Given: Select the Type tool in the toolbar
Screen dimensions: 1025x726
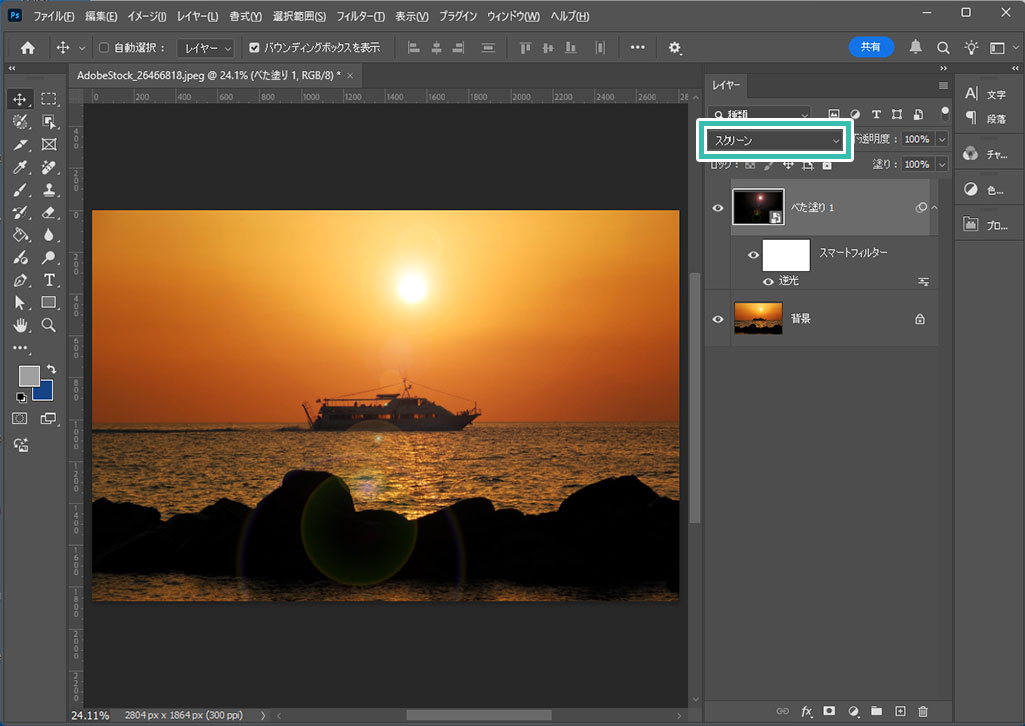Looking at the screenshot, I should click(x=49, y=280).
